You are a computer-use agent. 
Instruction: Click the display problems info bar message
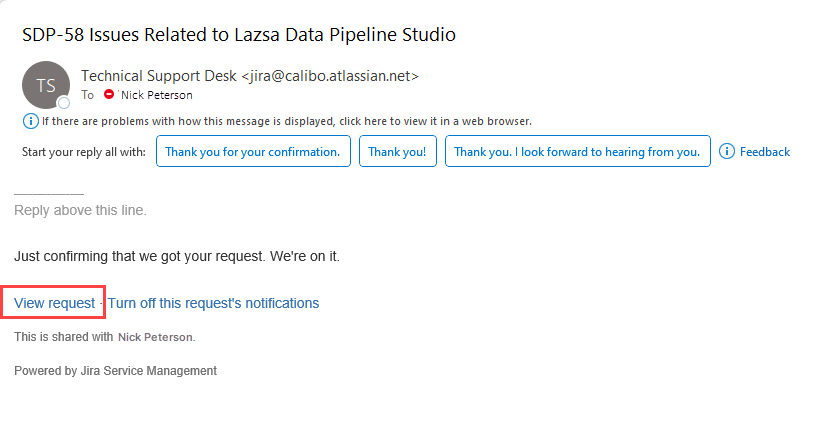point(287,121)
